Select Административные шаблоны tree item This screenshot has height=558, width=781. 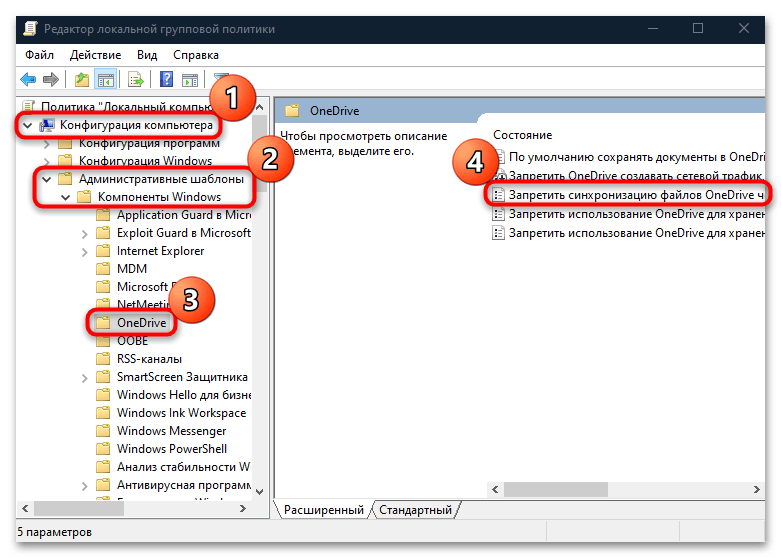pyautogui.click(x=161, y=179)
